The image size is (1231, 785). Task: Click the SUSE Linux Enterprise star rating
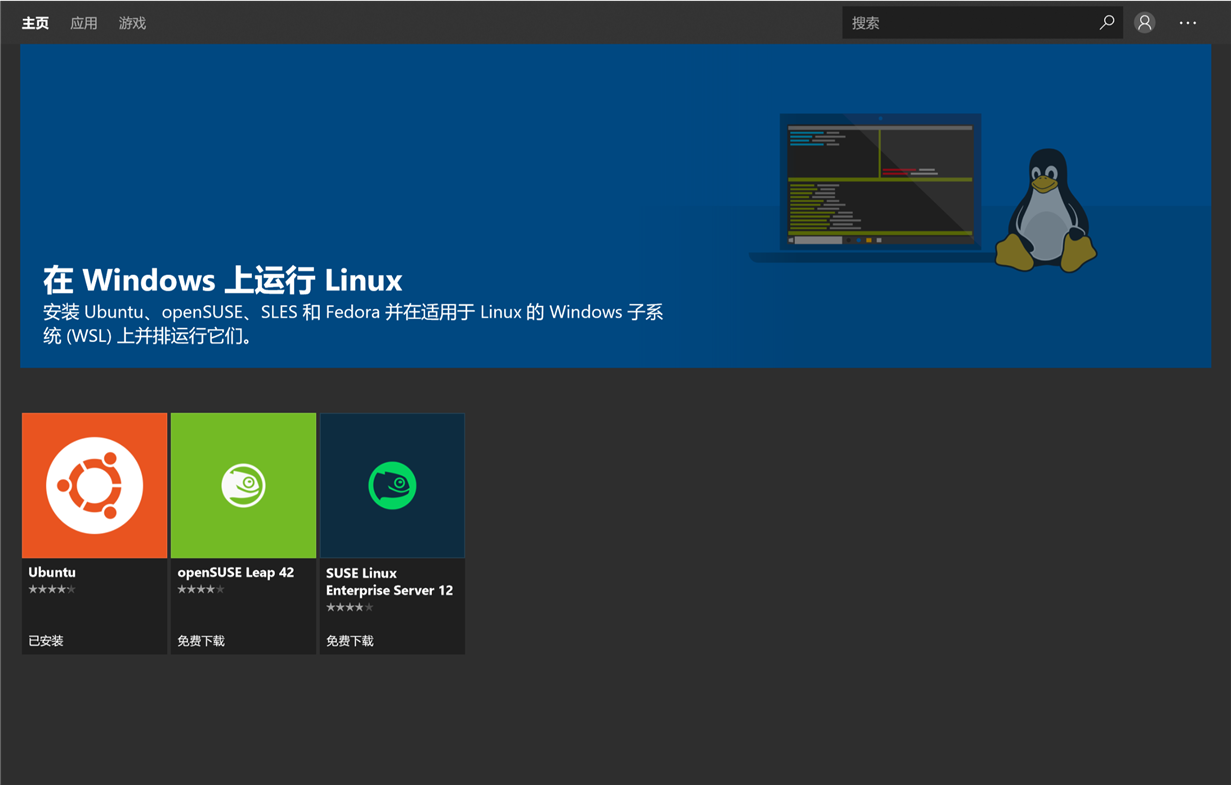[350, 607]
